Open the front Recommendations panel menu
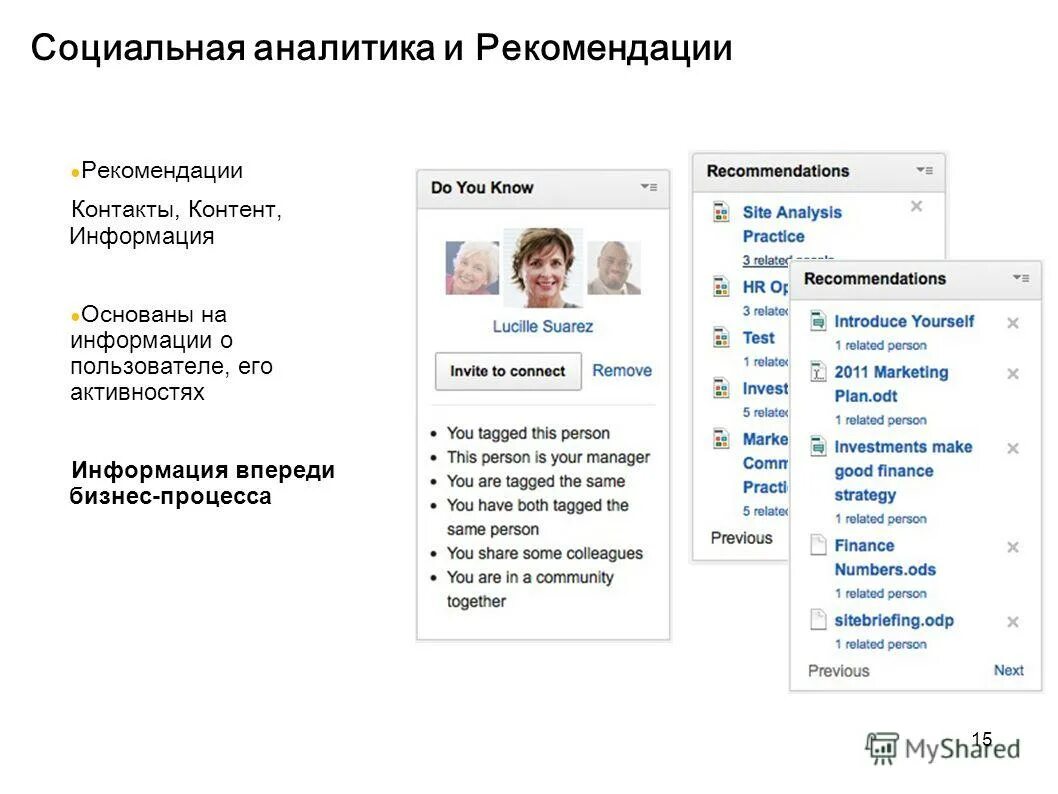Viewport: 1058px width, 794px height. pos(1021,278)
